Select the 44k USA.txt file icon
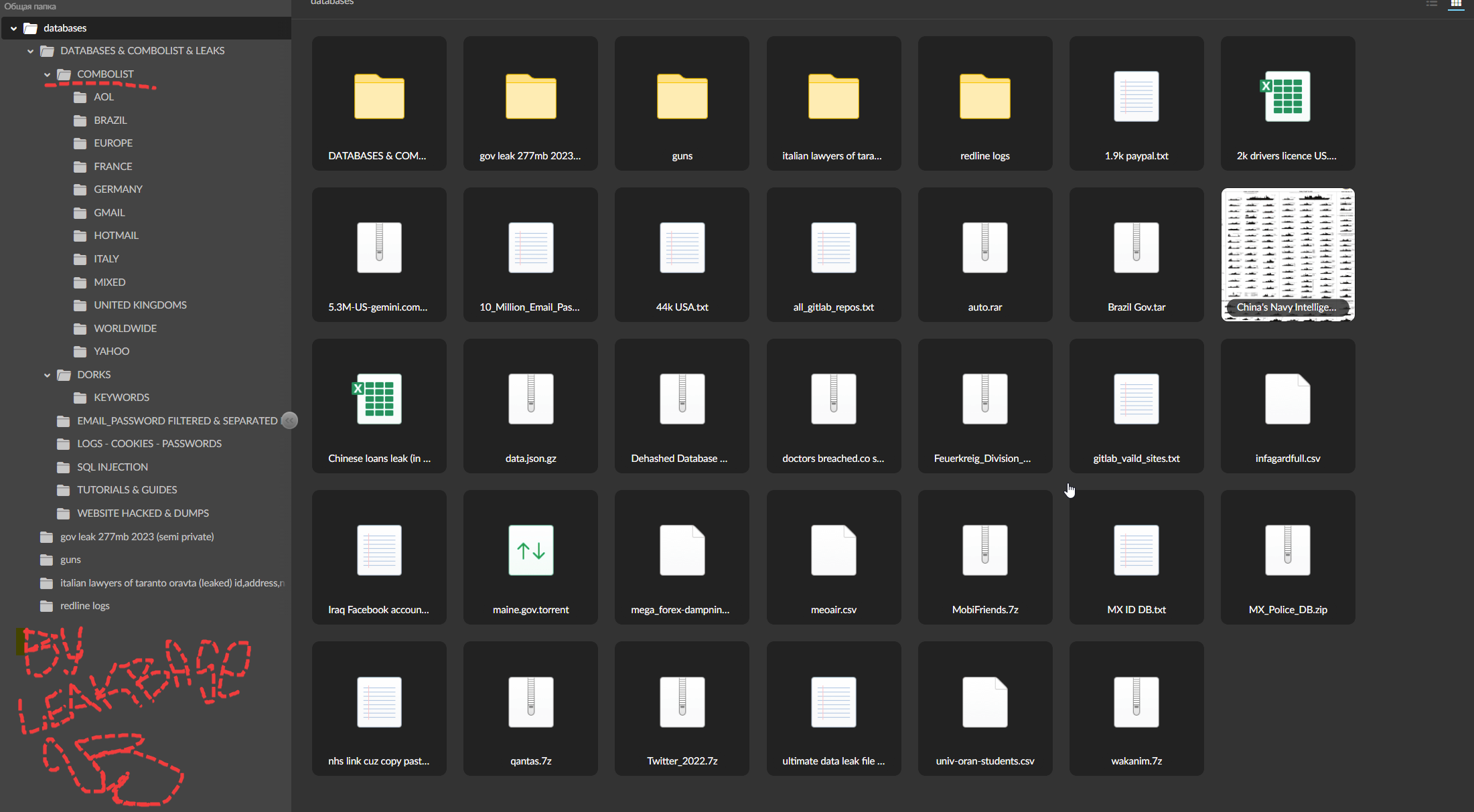This screenshot has height=812, width=1474. pyautogui.click(x=682, y=248)
